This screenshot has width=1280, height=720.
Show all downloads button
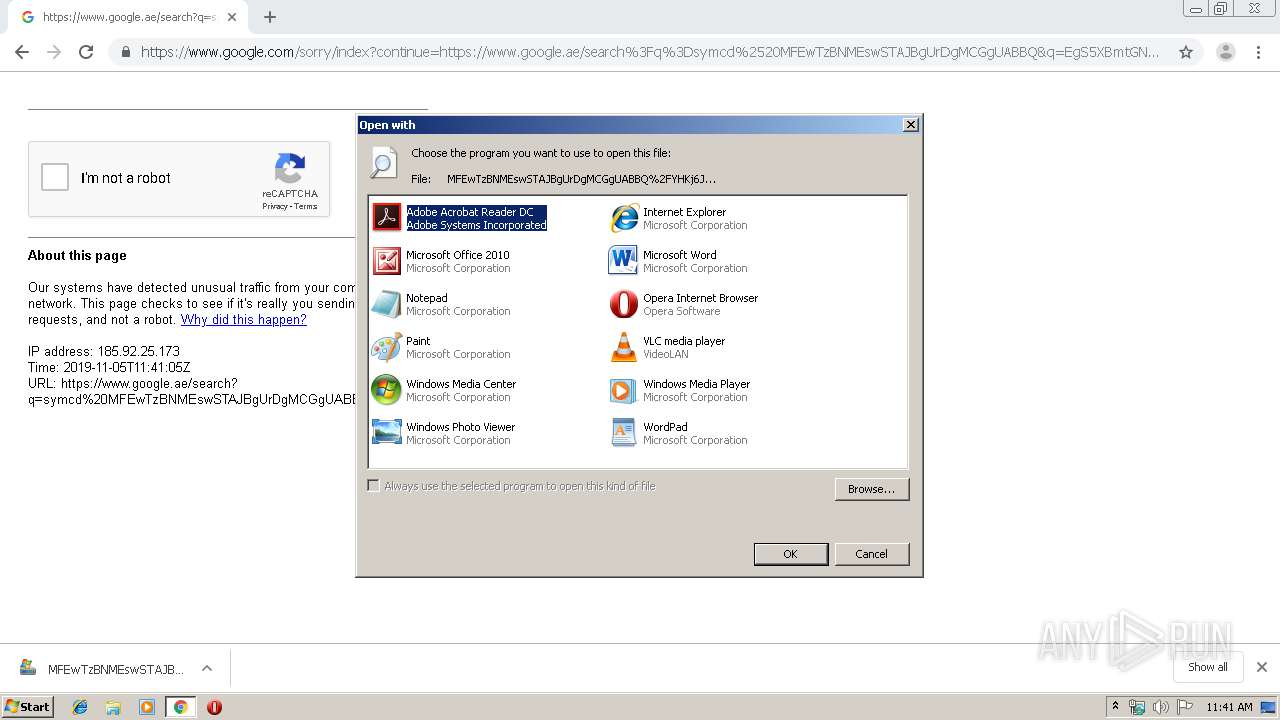point(1207,667)
